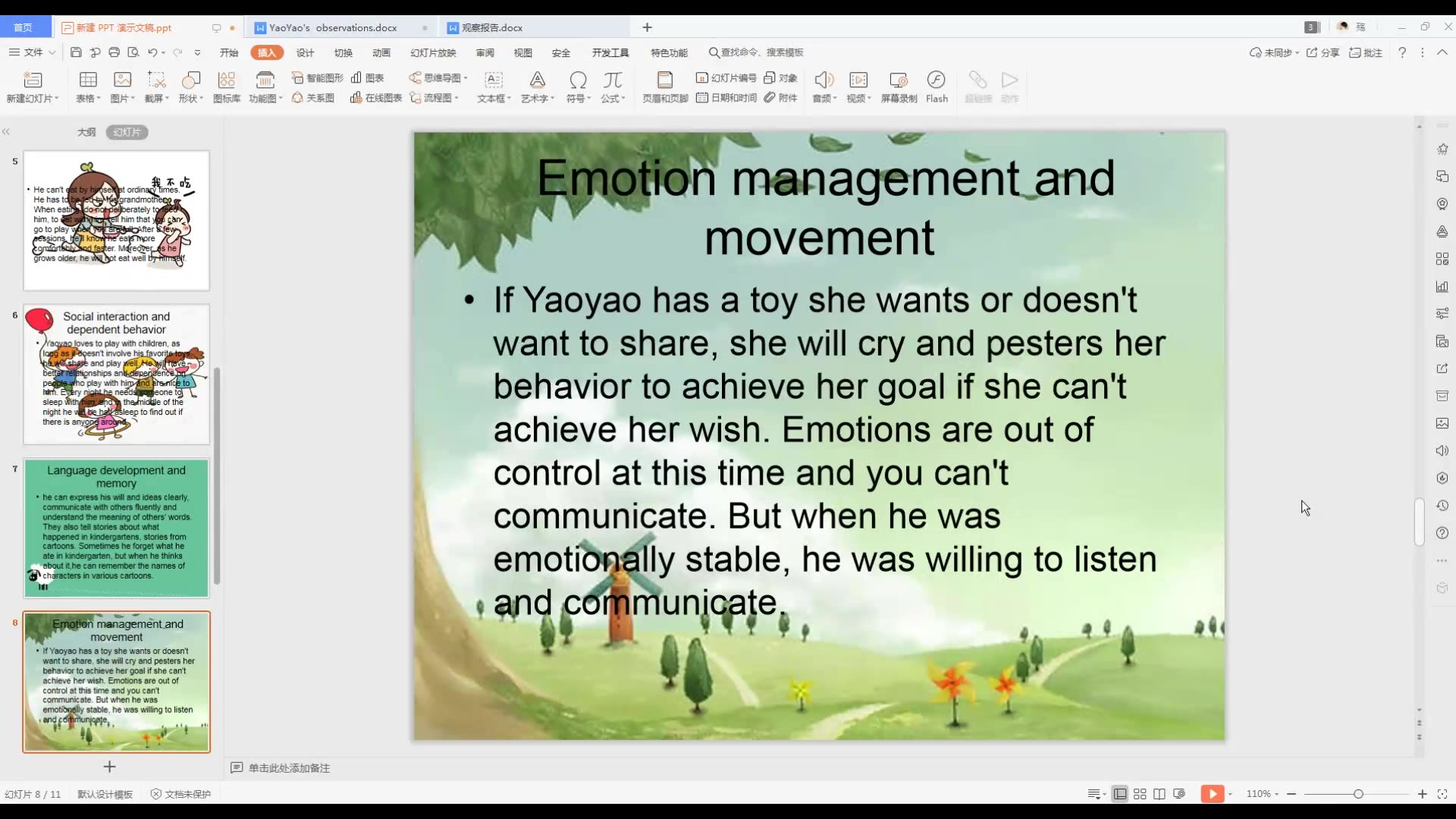Insert 幻灯片编号 slide number
Image resolution: width=1456 pixels, height=819 pixels.
click(x=726, y=78)
